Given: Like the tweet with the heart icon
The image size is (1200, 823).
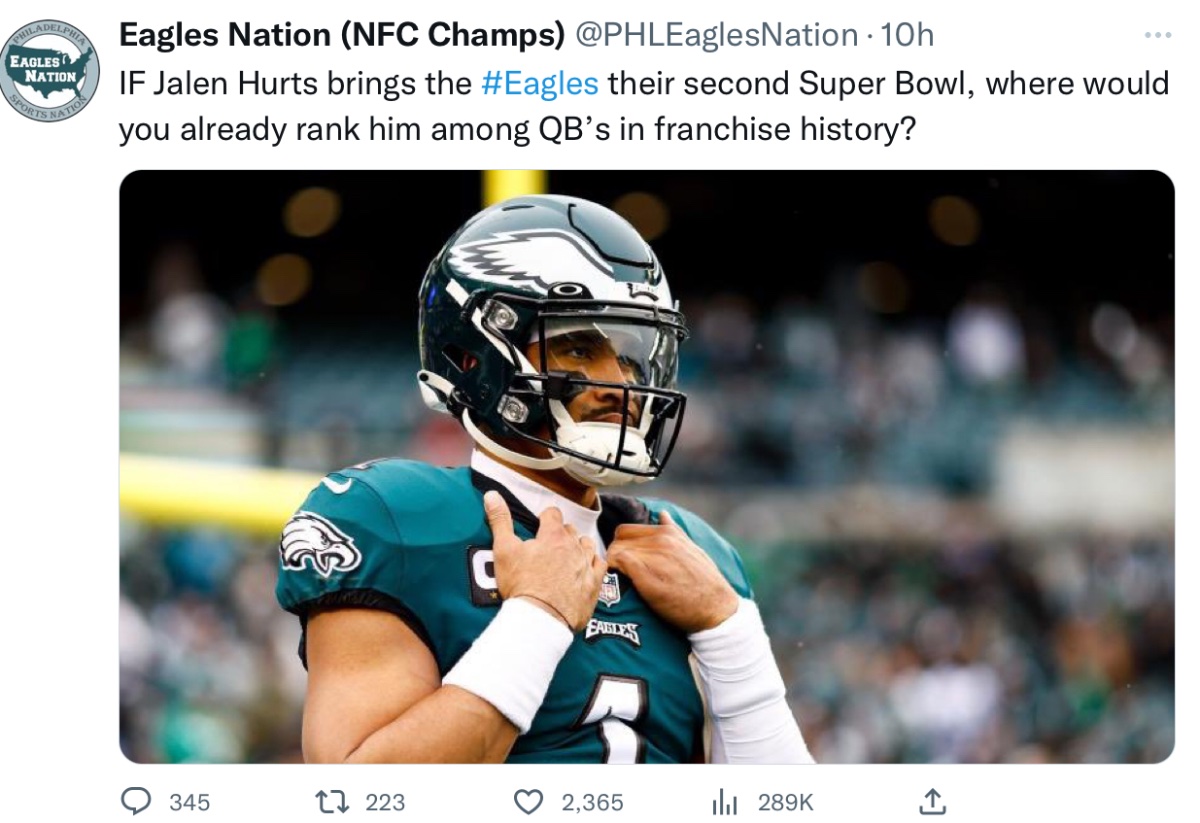Looking at the screenshot, I should click(x=529, y=801).
